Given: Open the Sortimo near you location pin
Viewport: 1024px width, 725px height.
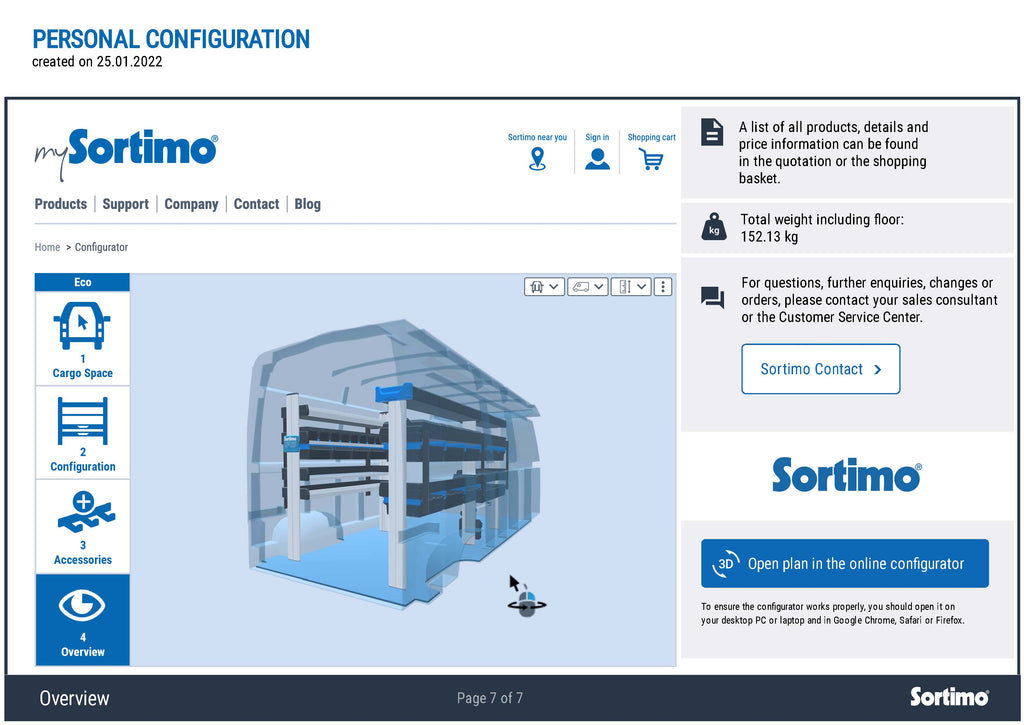Looking at the screenshot, I should coord(537,159).
